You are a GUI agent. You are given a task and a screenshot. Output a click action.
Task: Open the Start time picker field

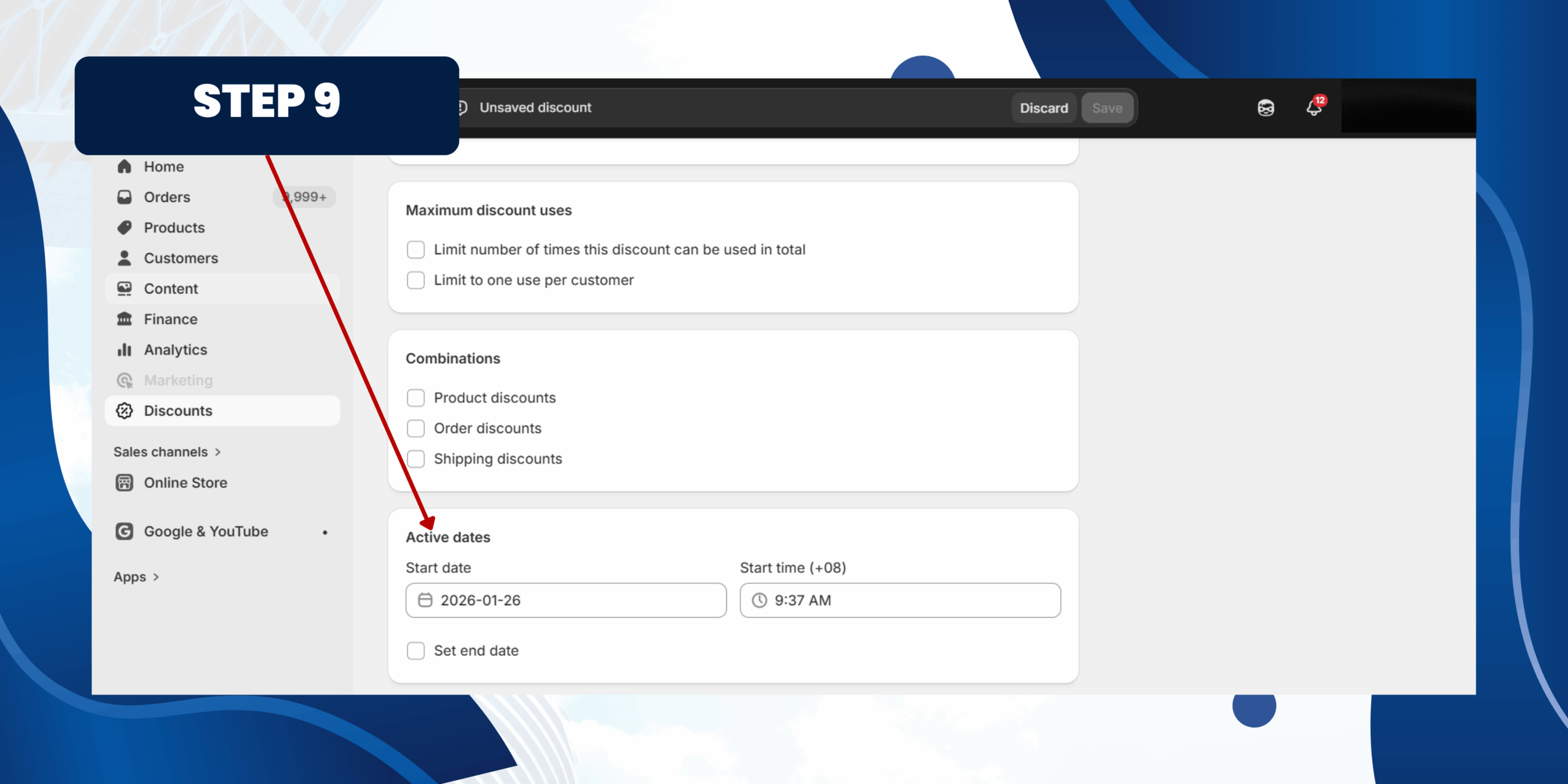click(899, 600)
